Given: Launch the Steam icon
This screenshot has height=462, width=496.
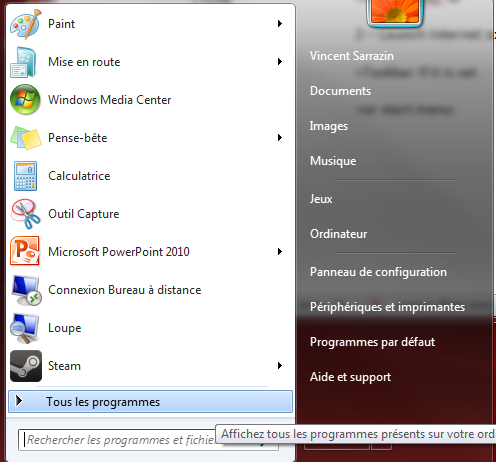Looking at the screenshot, I should [26, 366].
